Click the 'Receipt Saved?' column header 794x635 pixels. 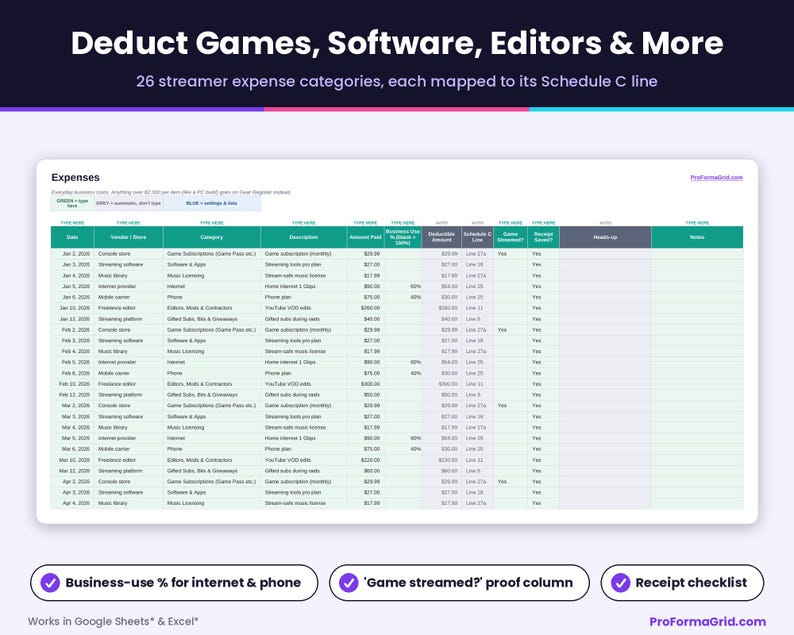pos(543,237)
